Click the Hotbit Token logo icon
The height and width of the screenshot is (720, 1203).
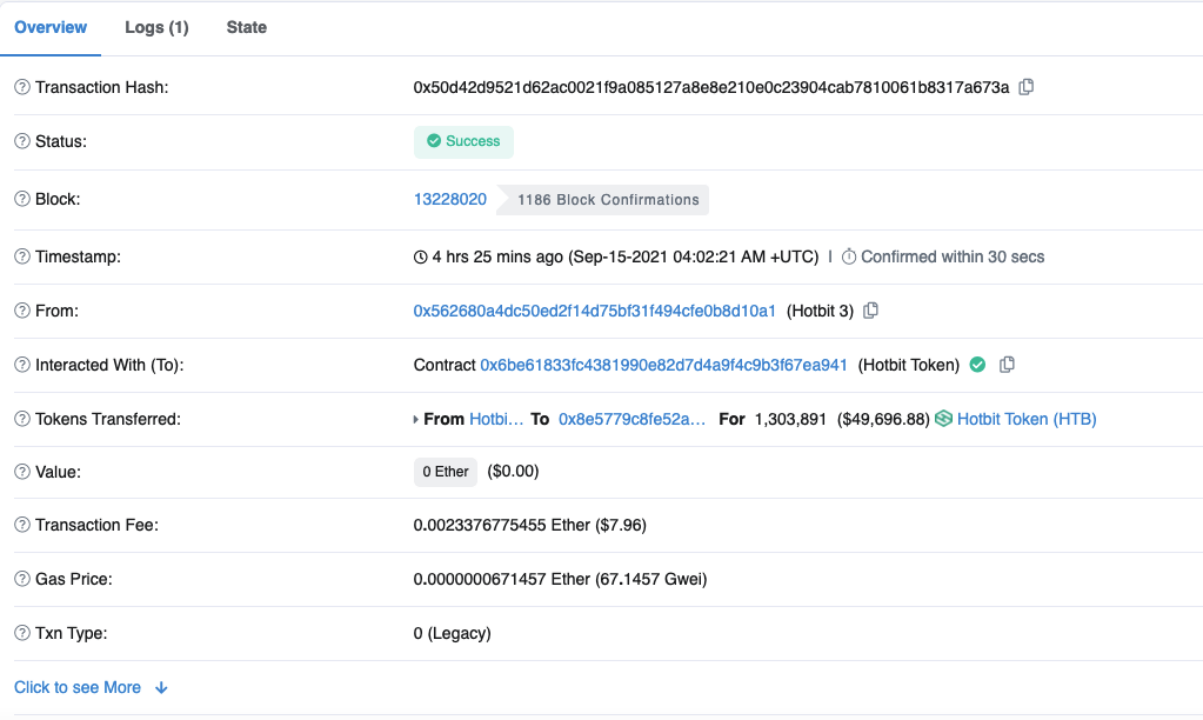[943, 419]
